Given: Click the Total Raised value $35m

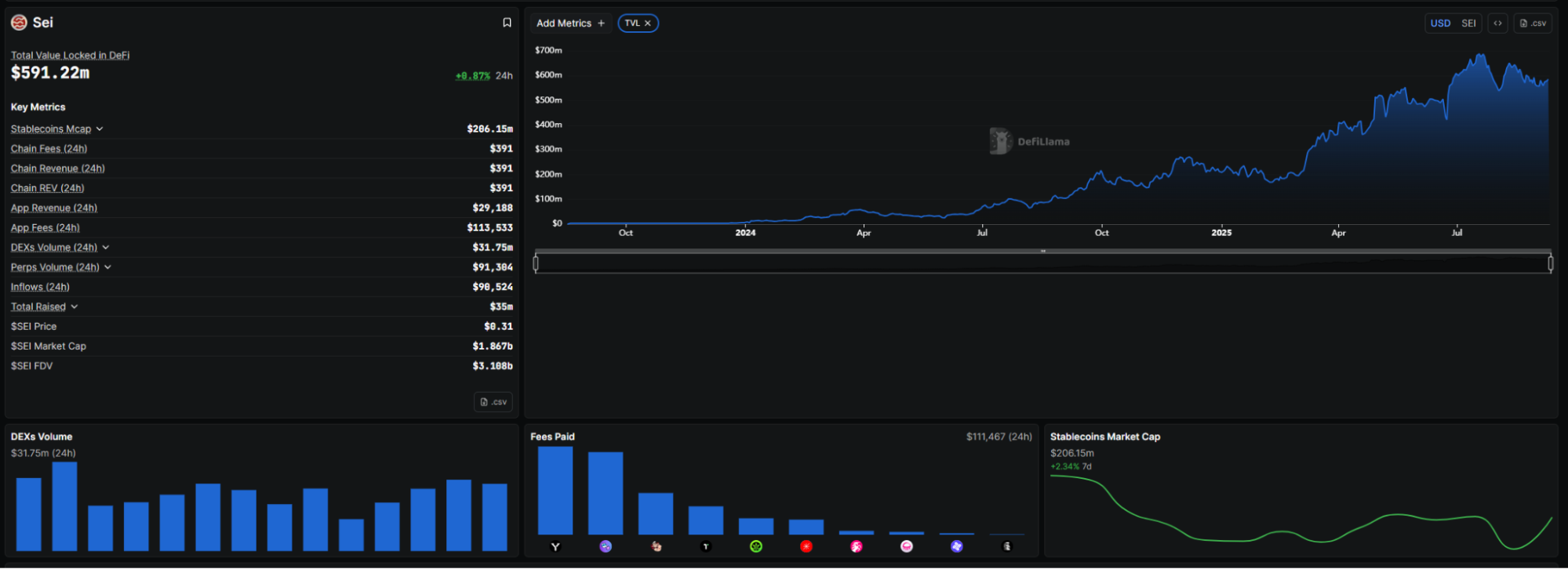Looking at the screenshot, I should point(501,307).
